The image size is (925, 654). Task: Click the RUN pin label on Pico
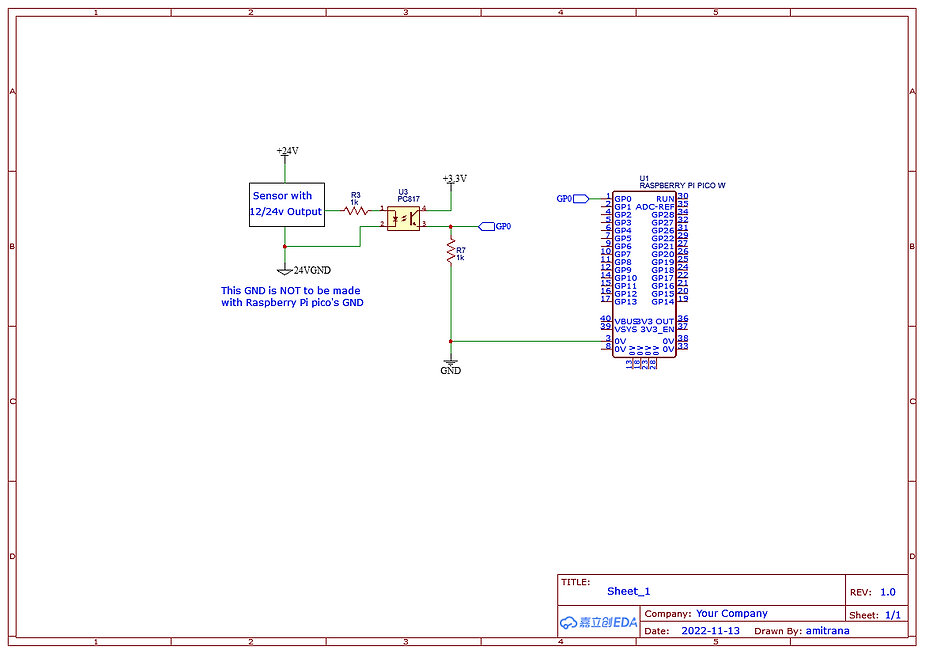point(665,199)
